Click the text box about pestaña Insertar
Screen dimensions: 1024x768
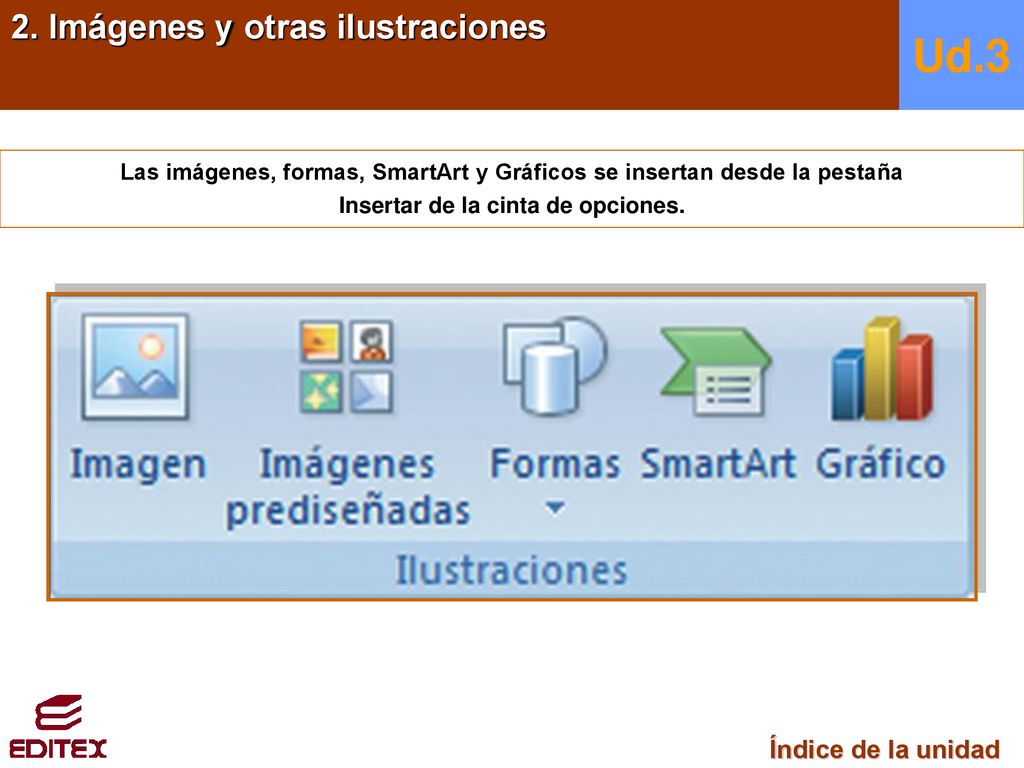click(511, 189)
